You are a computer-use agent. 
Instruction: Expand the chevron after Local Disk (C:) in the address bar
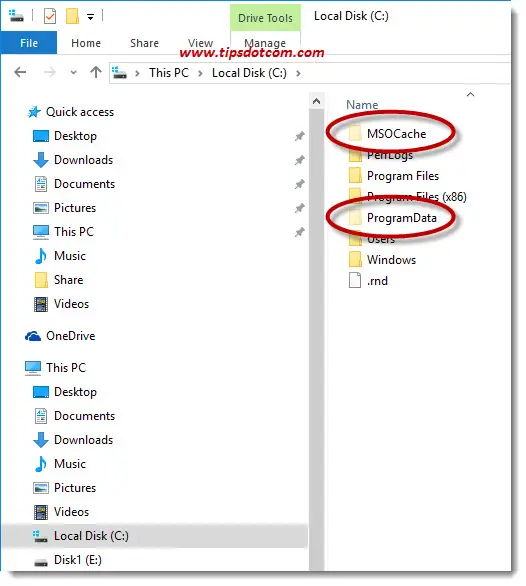tap(298, 73)
